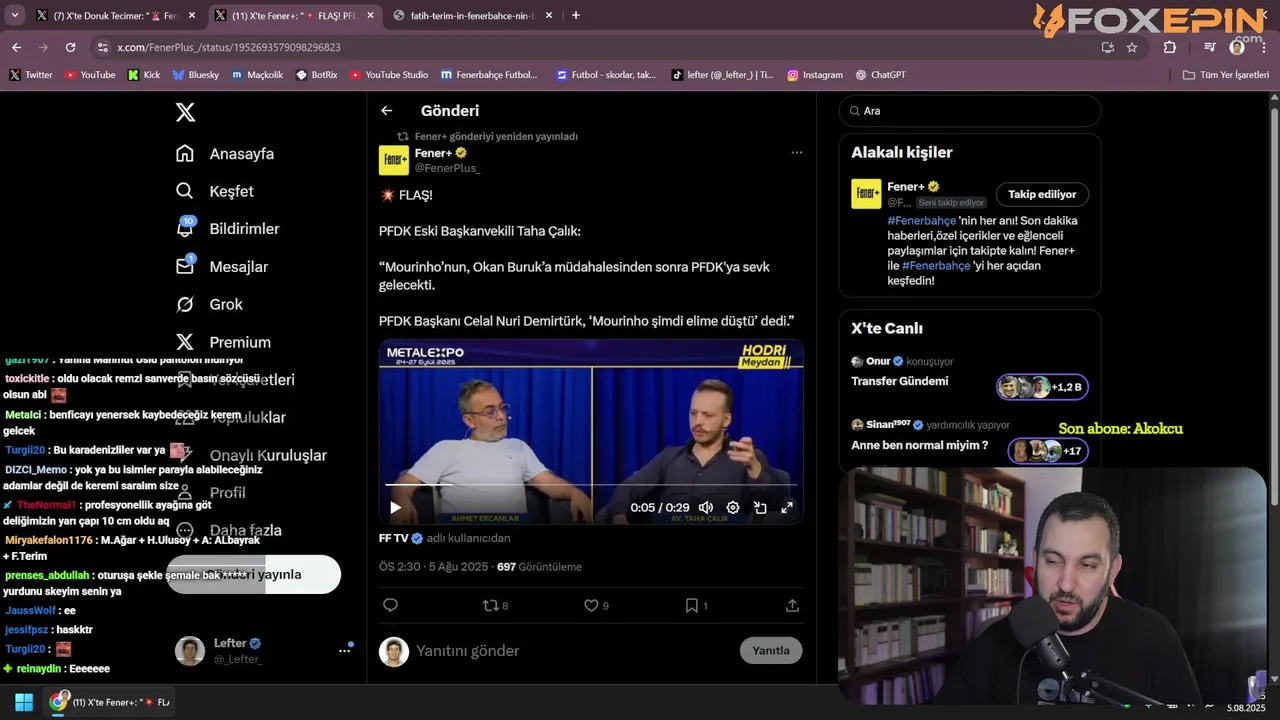Reload the page
This screenshot has height=720, width=1280.
point(70,47)
